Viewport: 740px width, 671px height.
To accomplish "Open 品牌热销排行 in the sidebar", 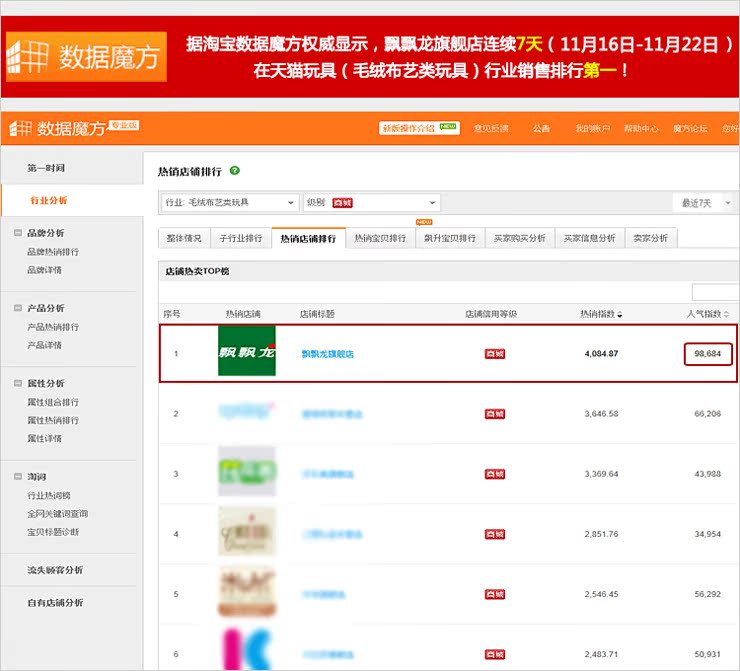I will point(53,252).
